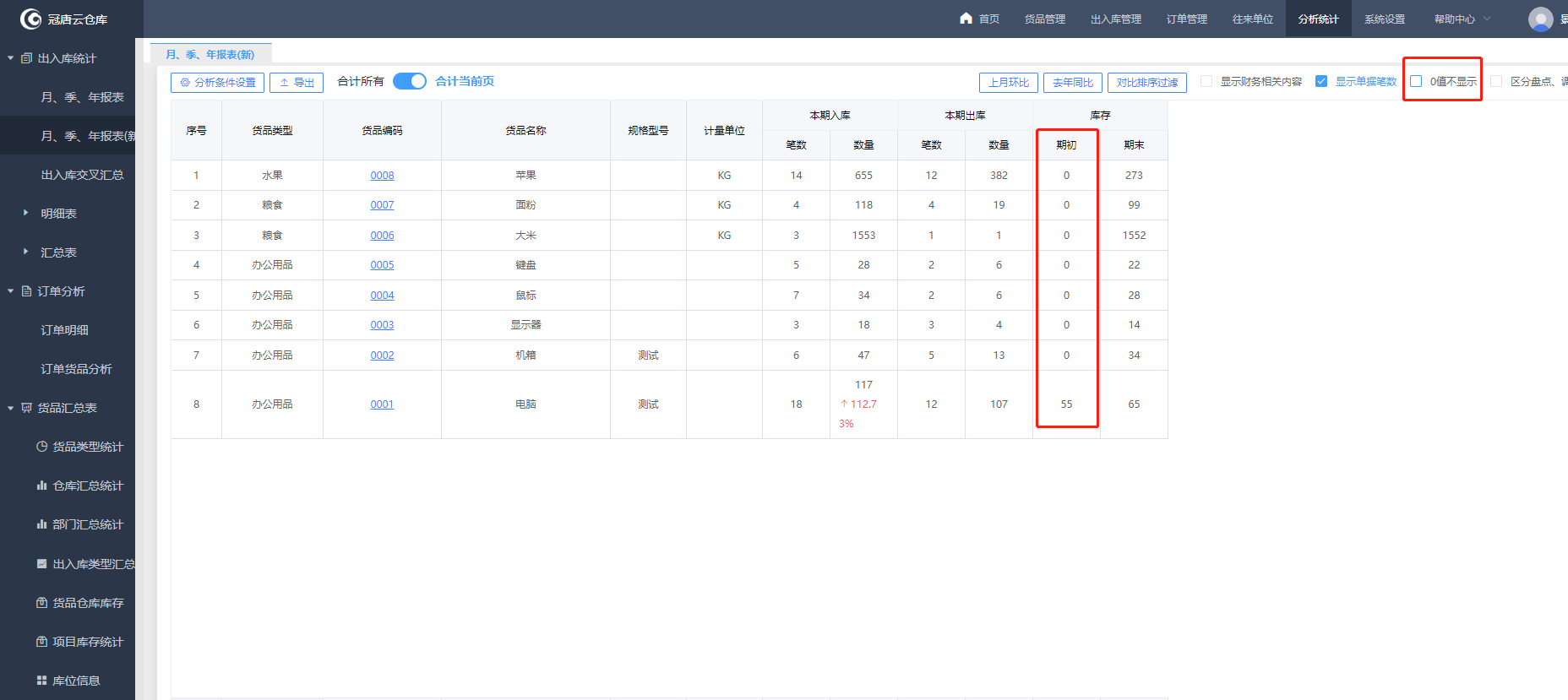Open product code link 0001
The height and width of the screenshot is (700, 1568).
pyautogui.click(x=382, y=404)
